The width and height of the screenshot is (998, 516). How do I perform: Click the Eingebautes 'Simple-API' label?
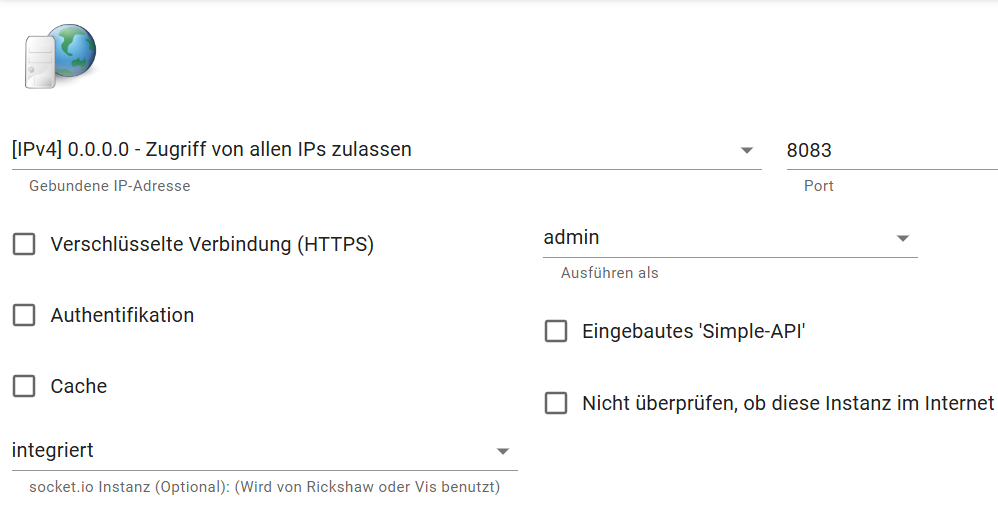694,331
